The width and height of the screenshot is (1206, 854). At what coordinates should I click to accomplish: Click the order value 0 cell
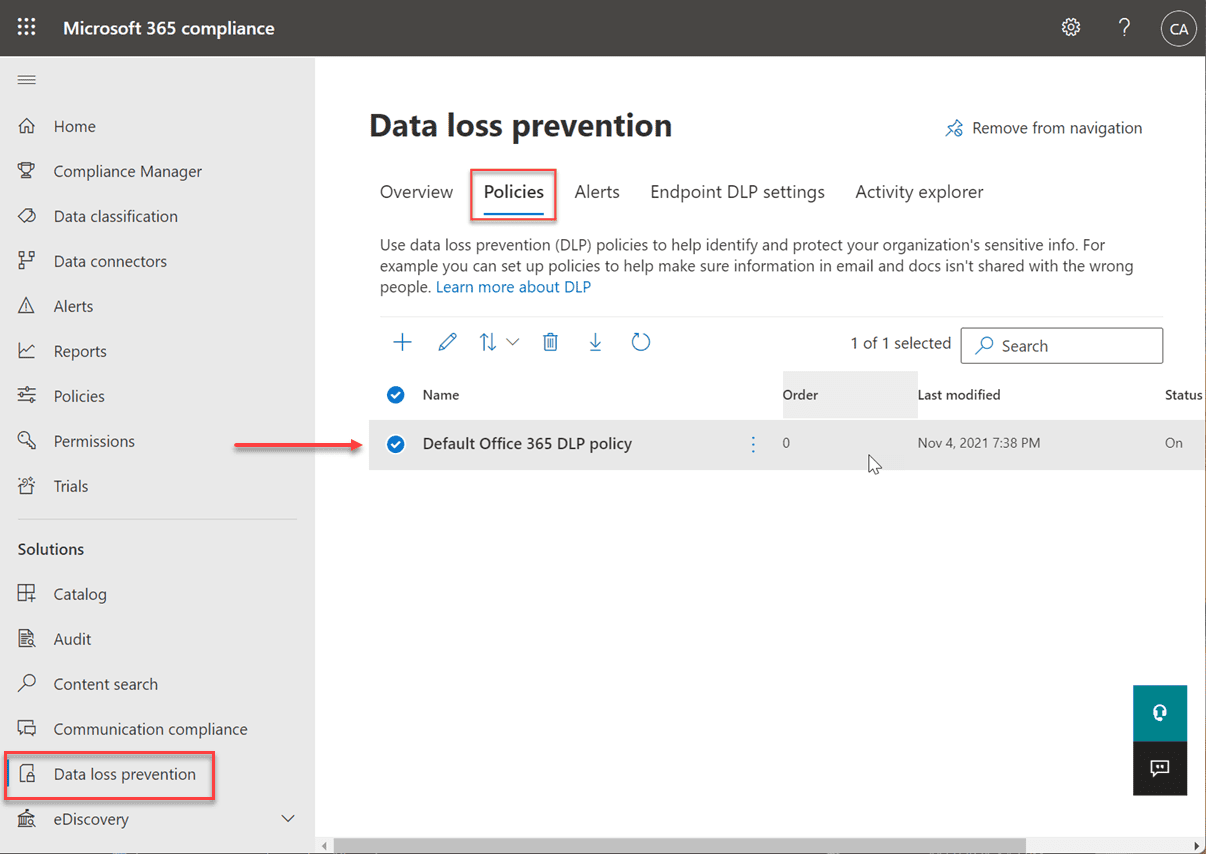(786, 443)
